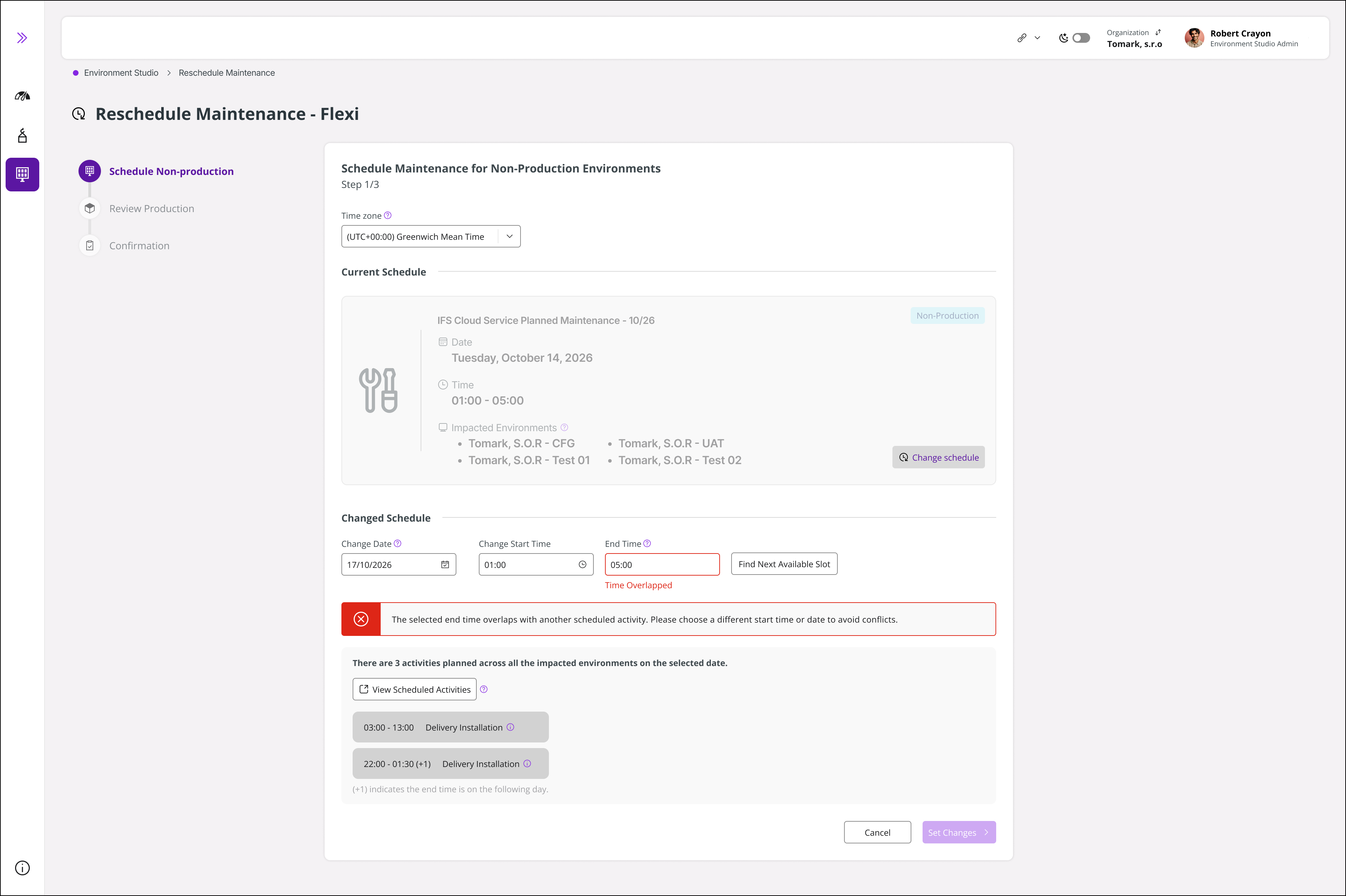The height and width of the screenshot is (896, 1346).
Task: Open the date picker calendar icon
Action: [x=445, y=565]
